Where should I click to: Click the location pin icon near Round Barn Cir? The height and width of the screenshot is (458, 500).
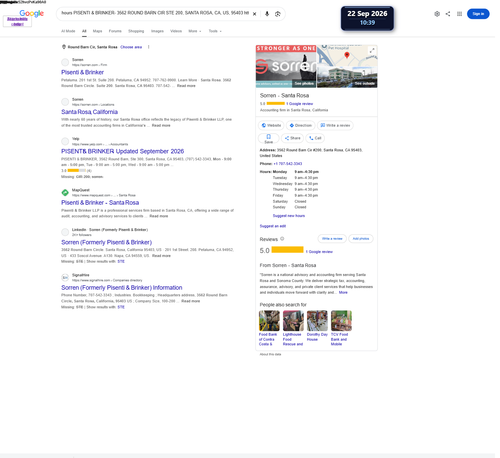coord(64,47)
